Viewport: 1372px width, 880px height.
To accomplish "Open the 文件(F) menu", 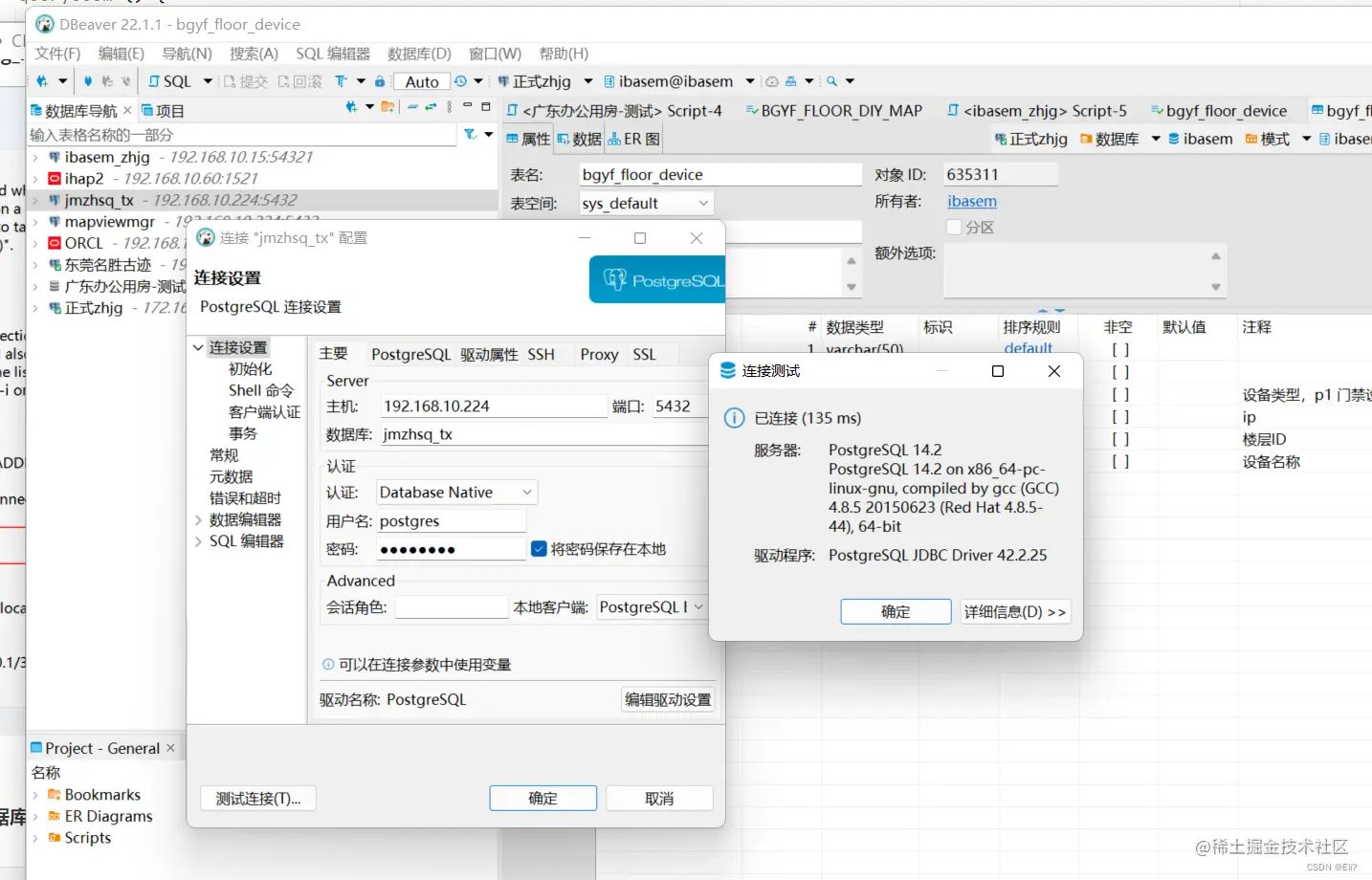I will click(57, 54).
